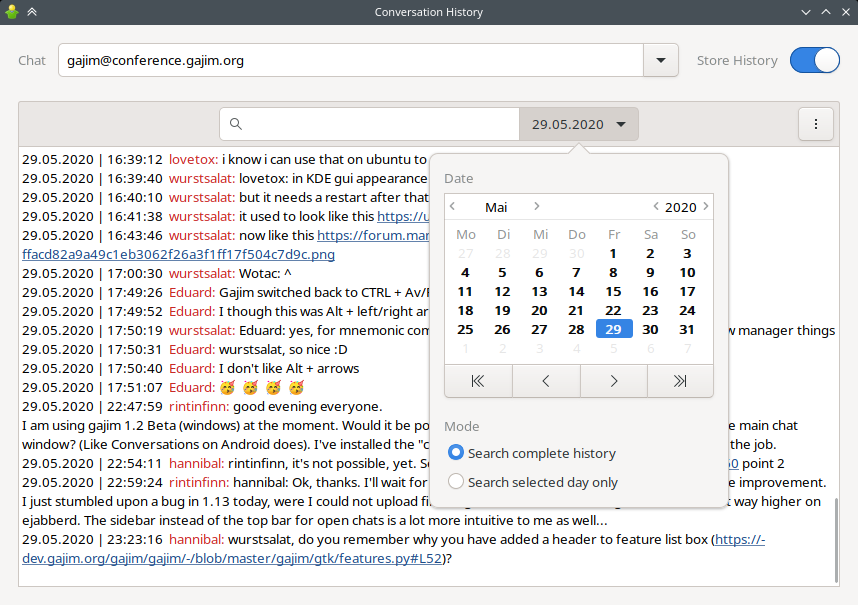Select day 31 in the calendar
This screenshot has height=605, width=858.
point(687,329)
